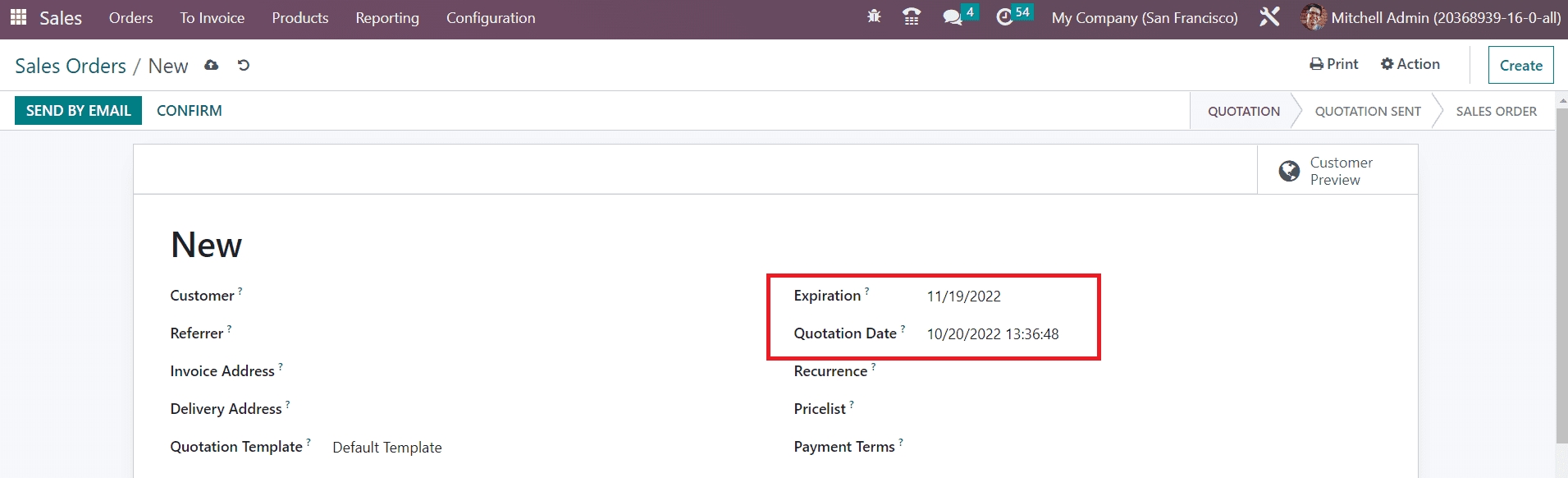Click the Create button

click(x=1520, y=66)
